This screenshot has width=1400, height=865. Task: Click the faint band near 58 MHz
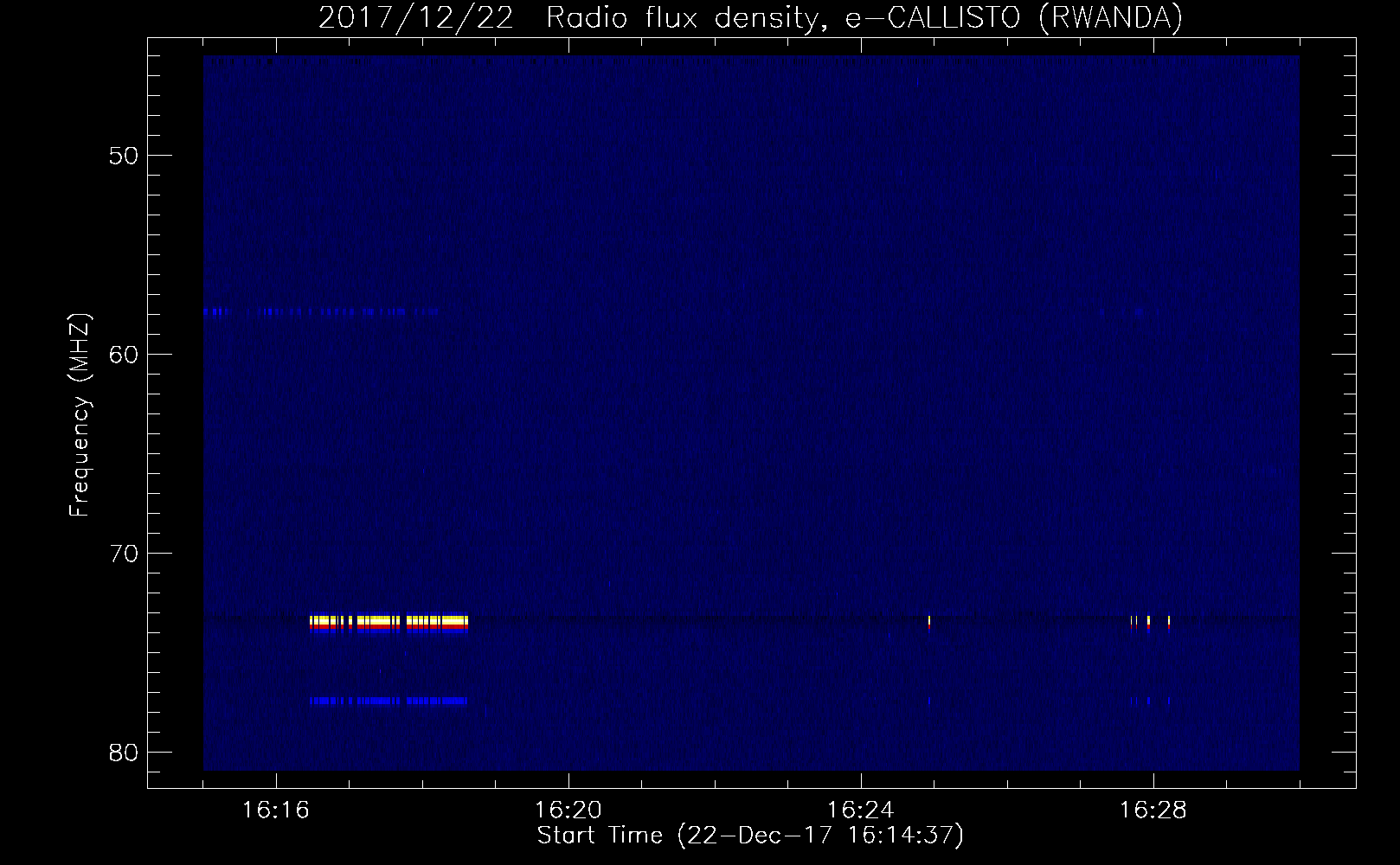click(321, 311)
